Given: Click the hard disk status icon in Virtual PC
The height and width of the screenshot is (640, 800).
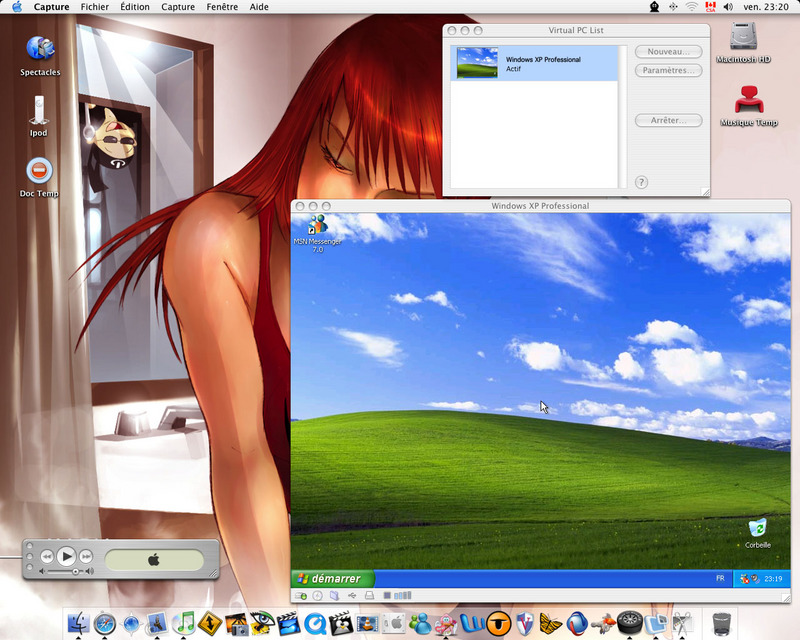Looking at the screenshot, I should point(301,596).
